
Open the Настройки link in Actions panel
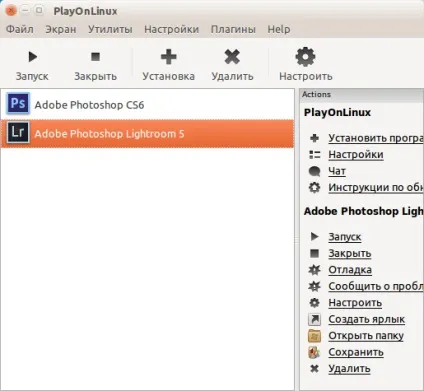(x=356, y=155)
